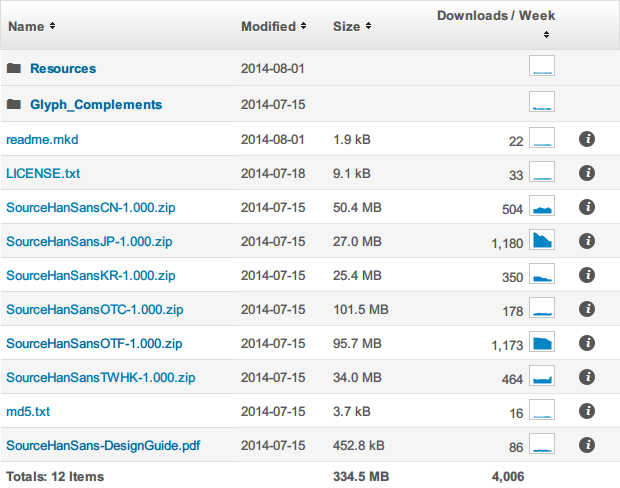This screenshot has height=488, width=620.
Task: Sort files by Downloads / Week
Action: [x=496, y=24]
